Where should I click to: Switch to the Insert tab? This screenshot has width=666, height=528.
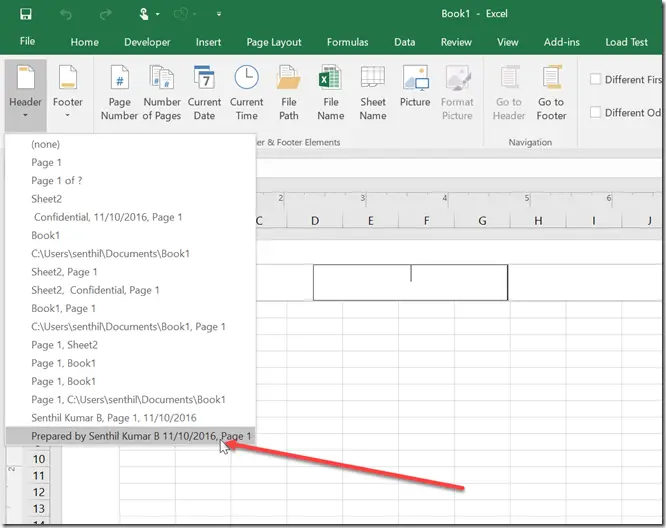coord(208,42)
